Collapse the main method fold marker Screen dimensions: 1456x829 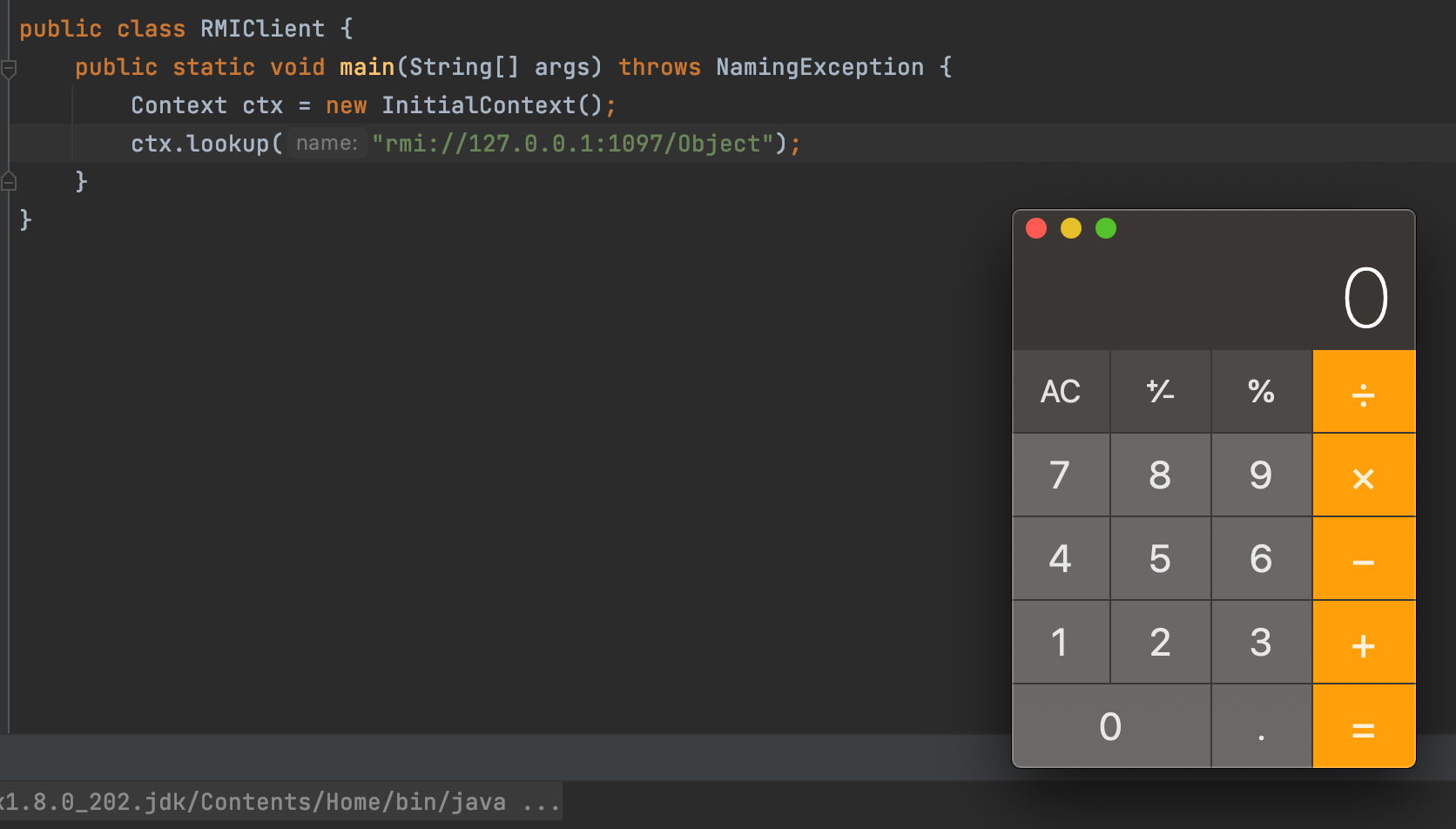tap(9, 68)
